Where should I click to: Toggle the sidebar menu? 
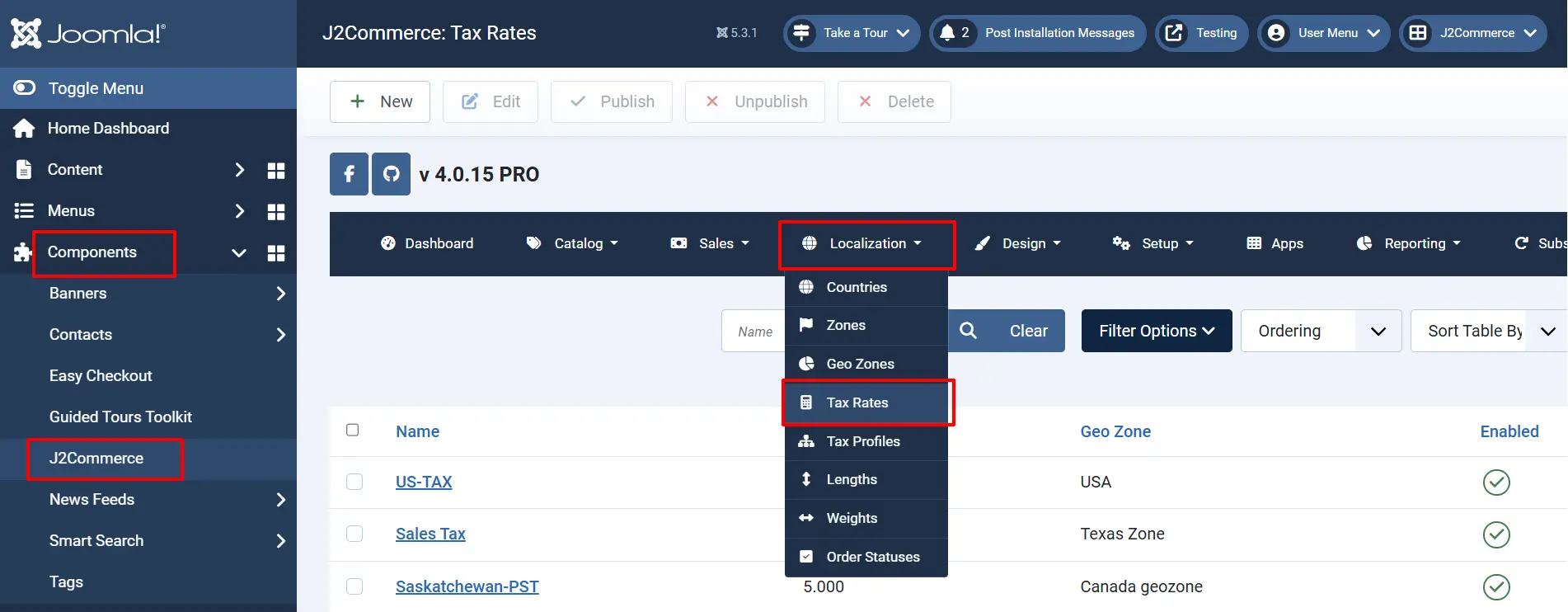click(148, 88)
